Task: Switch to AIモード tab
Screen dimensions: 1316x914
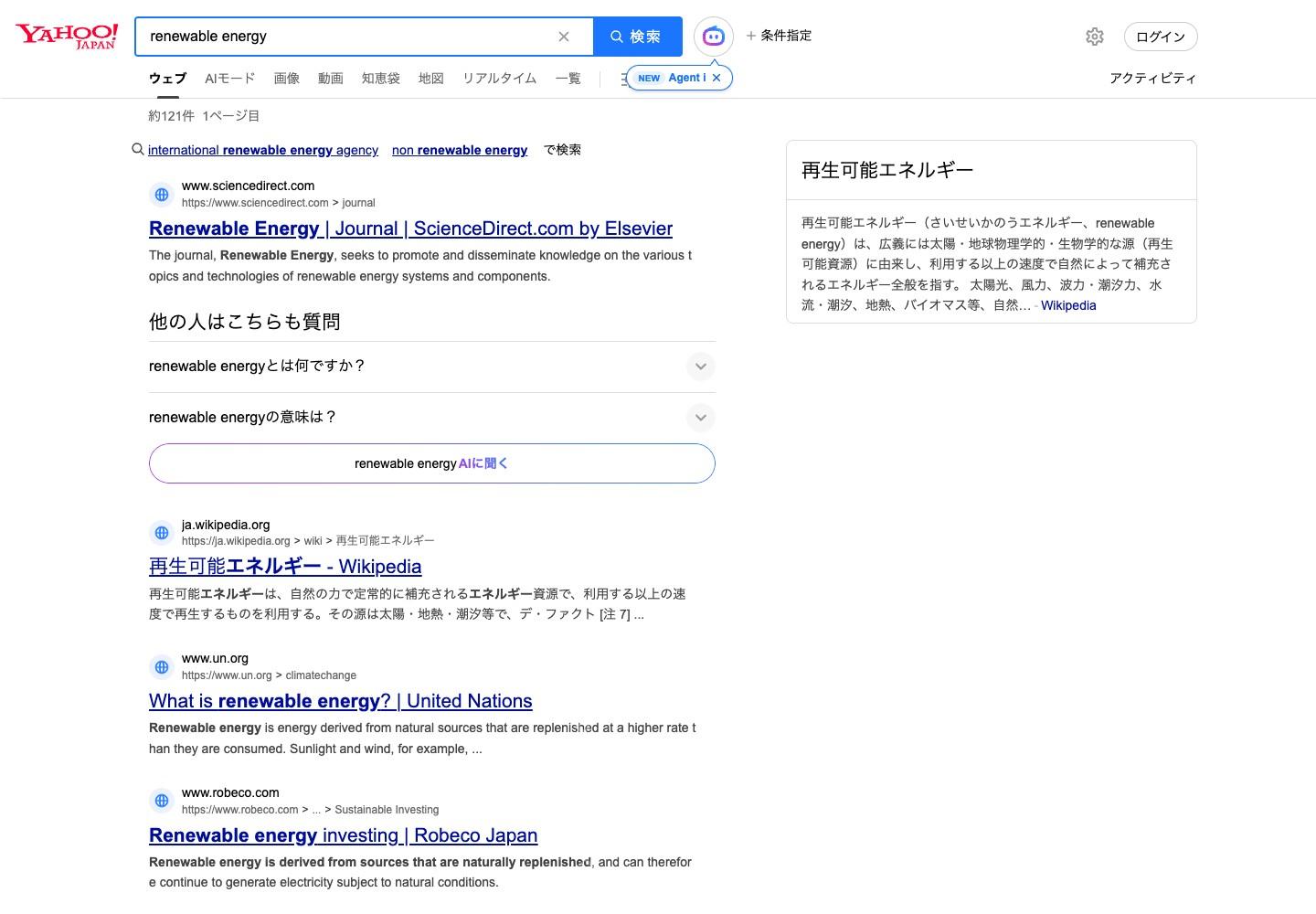Action: [230, 79]
